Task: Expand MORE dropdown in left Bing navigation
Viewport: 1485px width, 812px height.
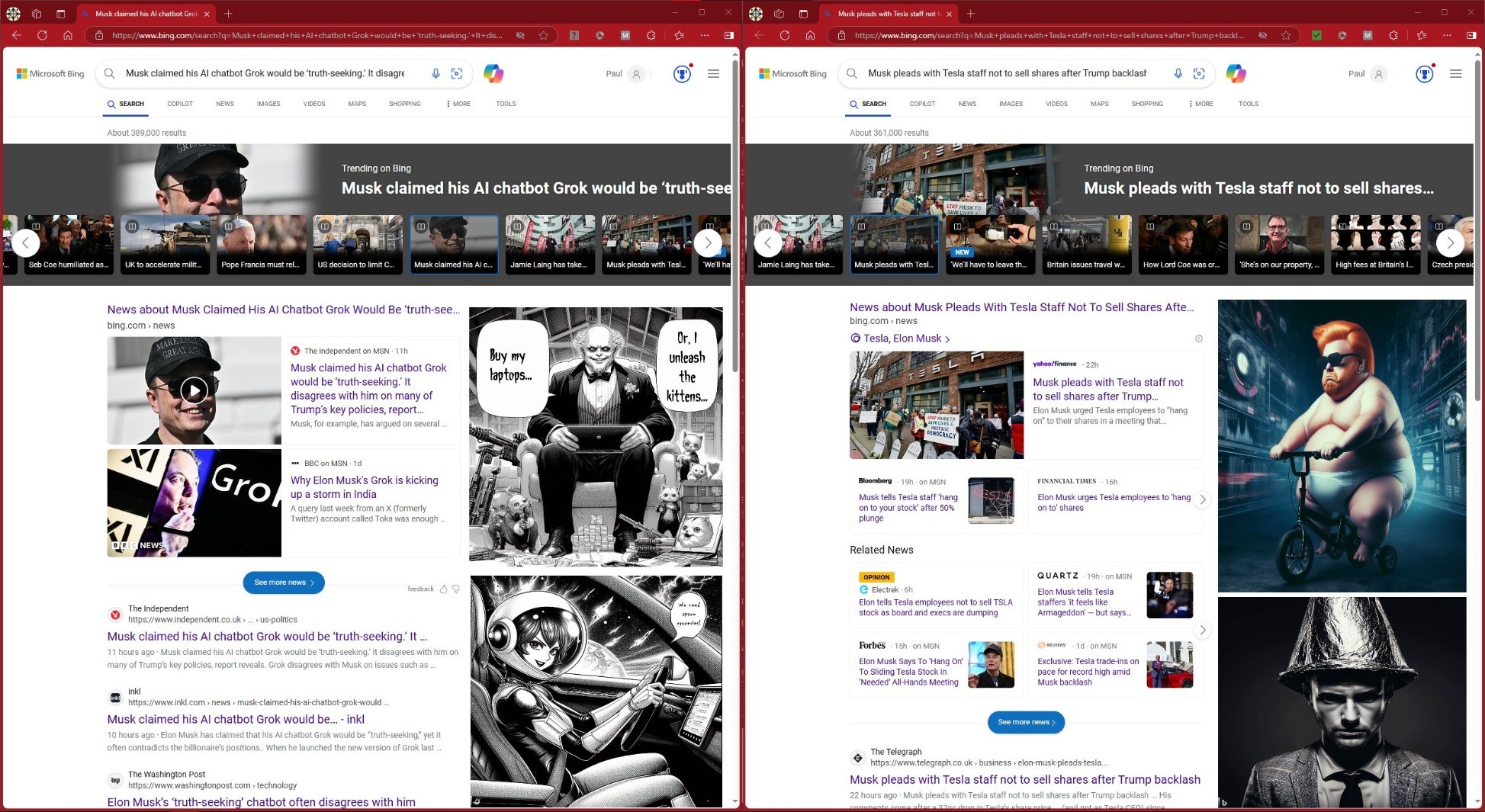Action: [458, 104]
